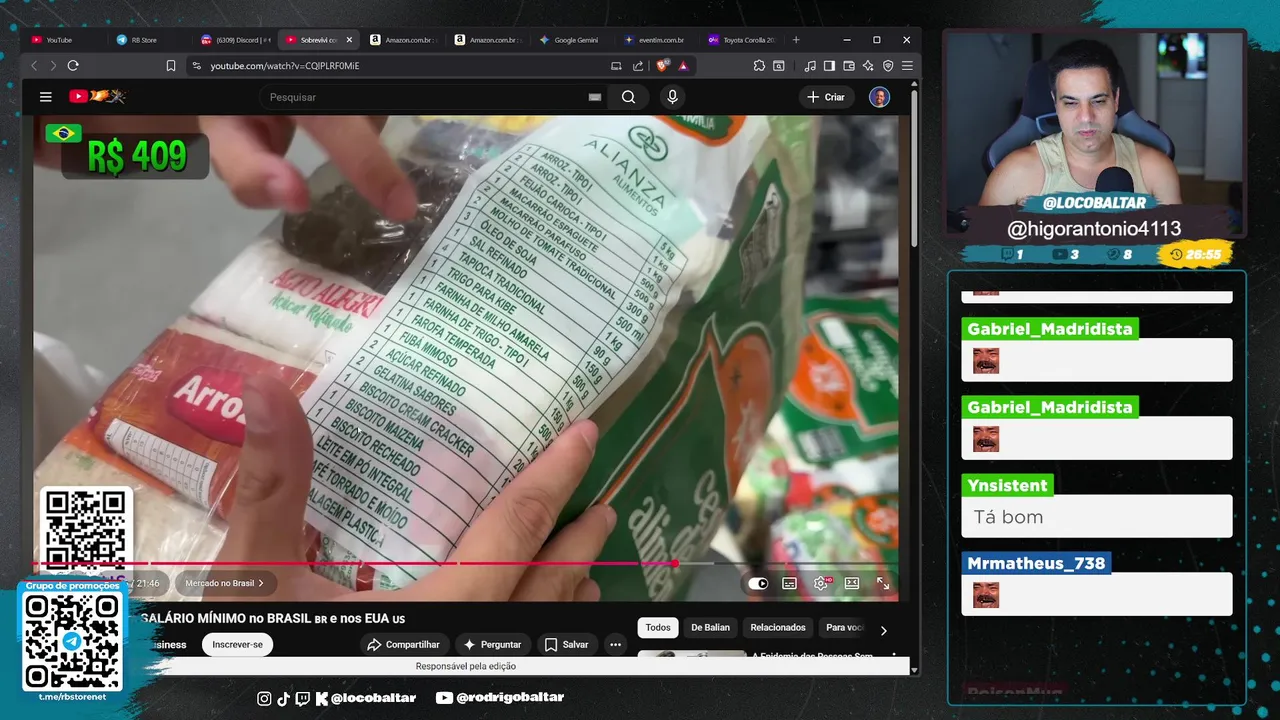1280x720 pixels.
Task: Select the 'Relacionados' filter chip
Action: click(x=778, y=628)
